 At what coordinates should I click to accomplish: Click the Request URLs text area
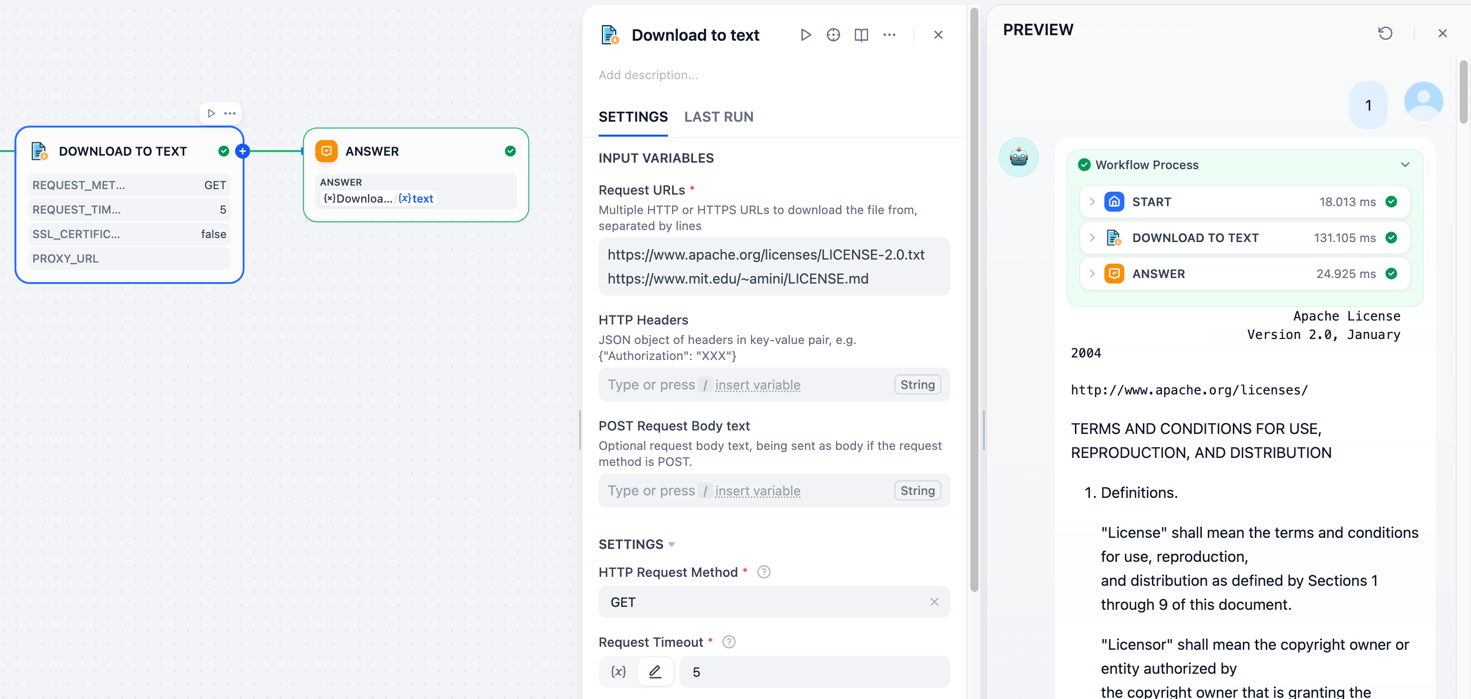(774, 267)
